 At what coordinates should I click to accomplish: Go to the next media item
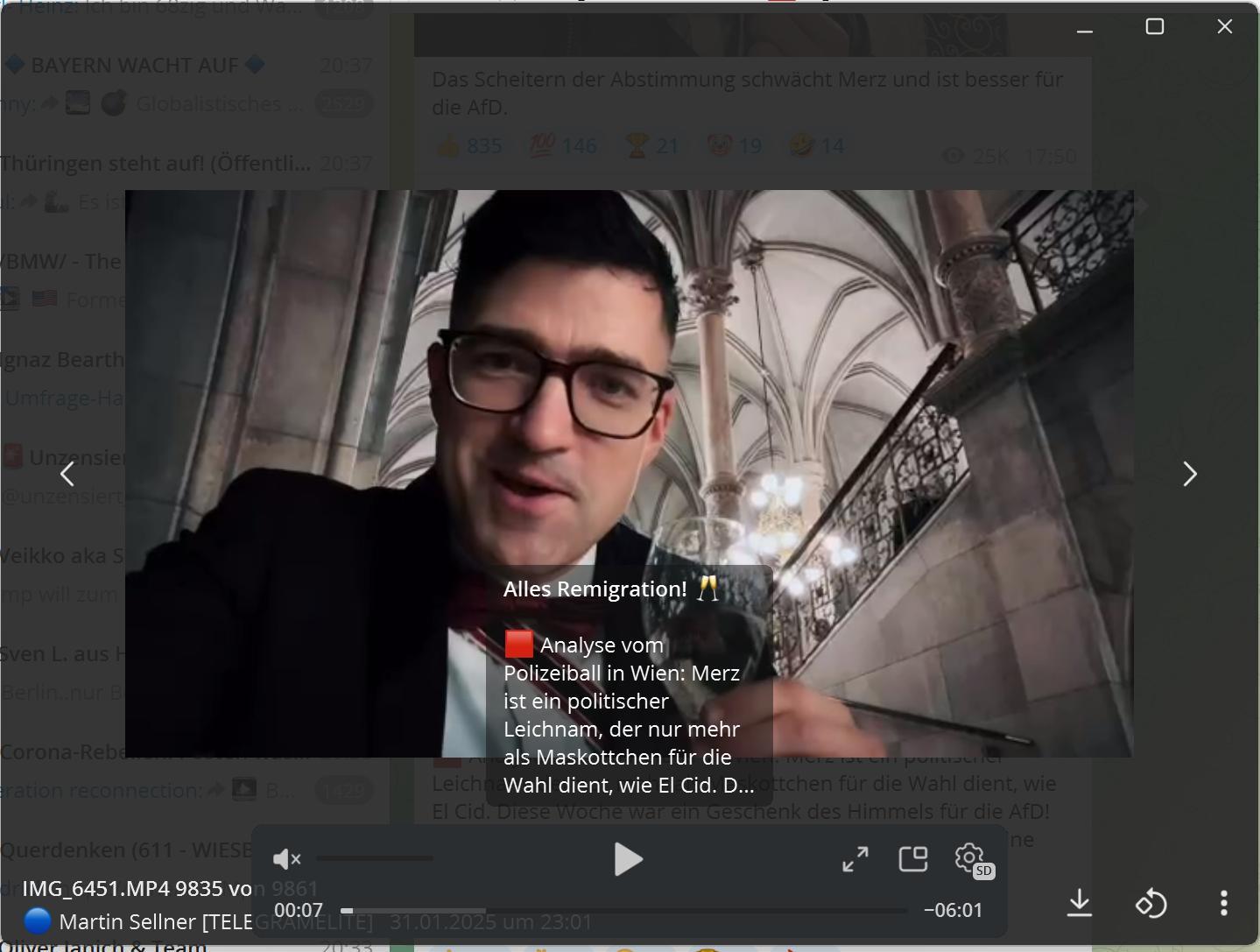[1189, 474]
